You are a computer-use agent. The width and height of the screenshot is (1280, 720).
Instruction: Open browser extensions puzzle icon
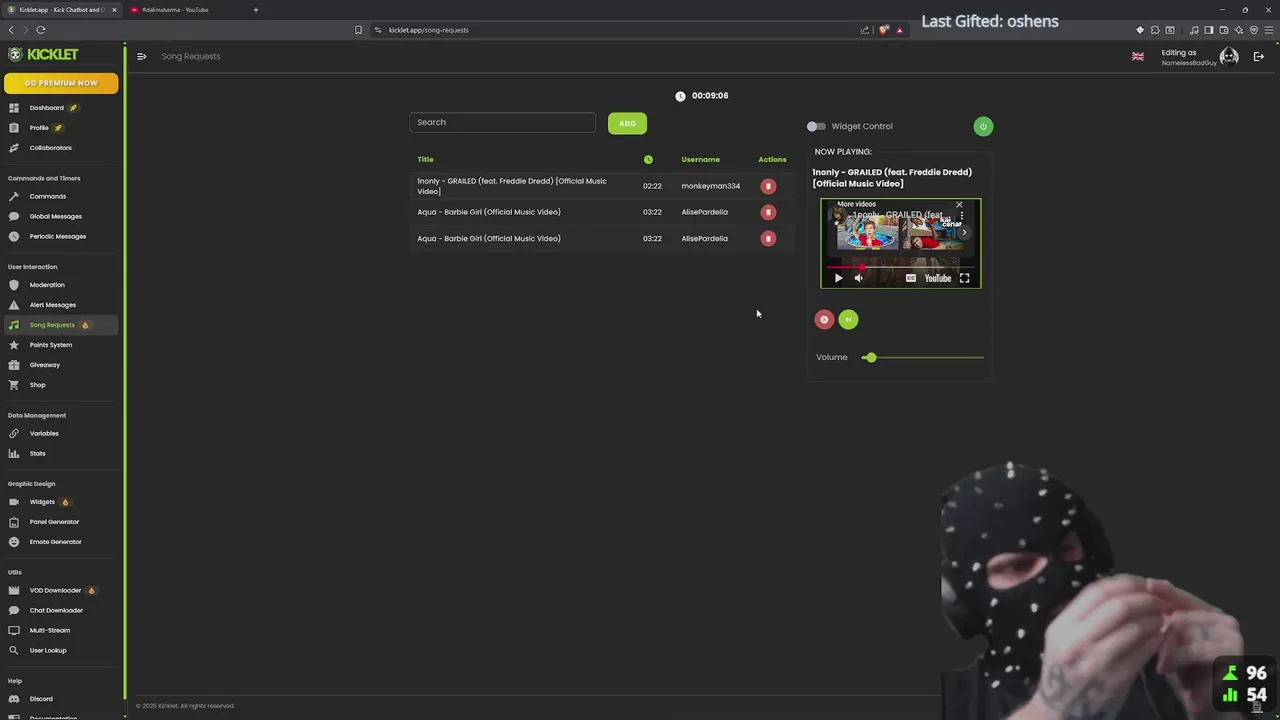[1155, 30]
